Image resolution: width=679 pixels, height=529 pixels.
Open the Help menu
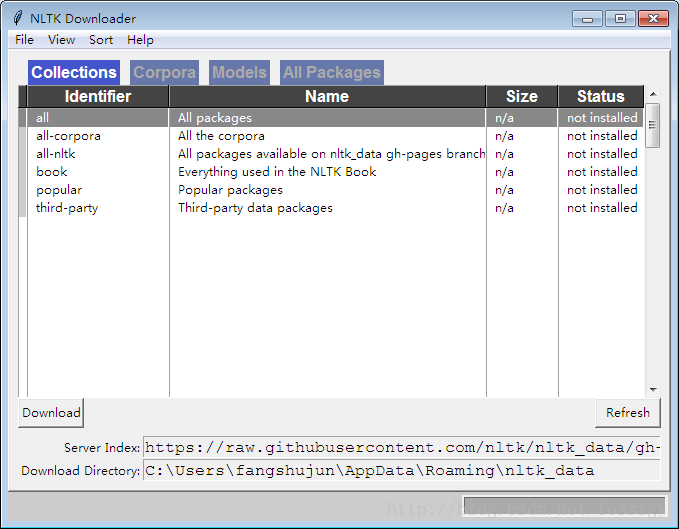(140, 40)
